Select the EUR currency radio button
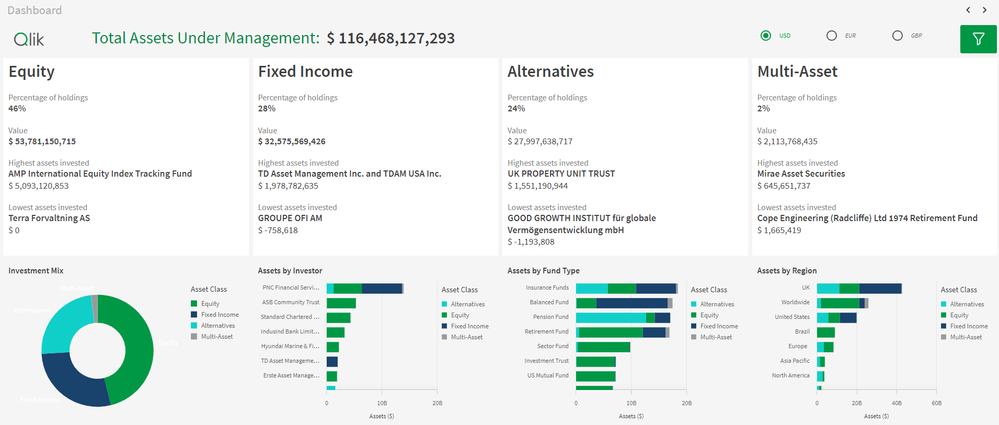999x425 pixels. pyautogui.click(x=831, y=36)
